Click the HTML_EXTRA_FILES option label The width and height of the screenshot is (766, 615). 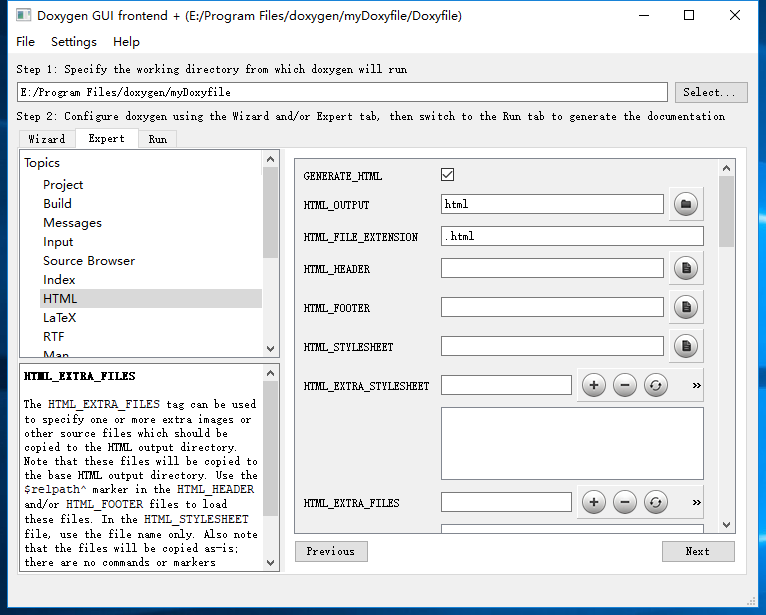pos(351,503)
